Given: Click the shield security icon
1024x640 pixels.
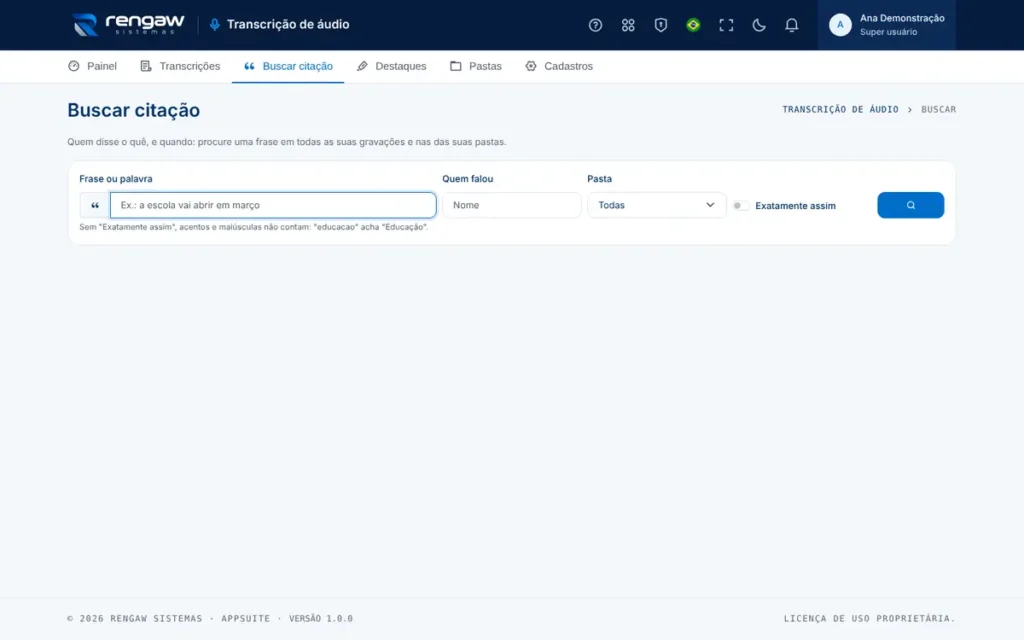Looking at the screenshot, I should pyautogui.click(x=660, y=25).
